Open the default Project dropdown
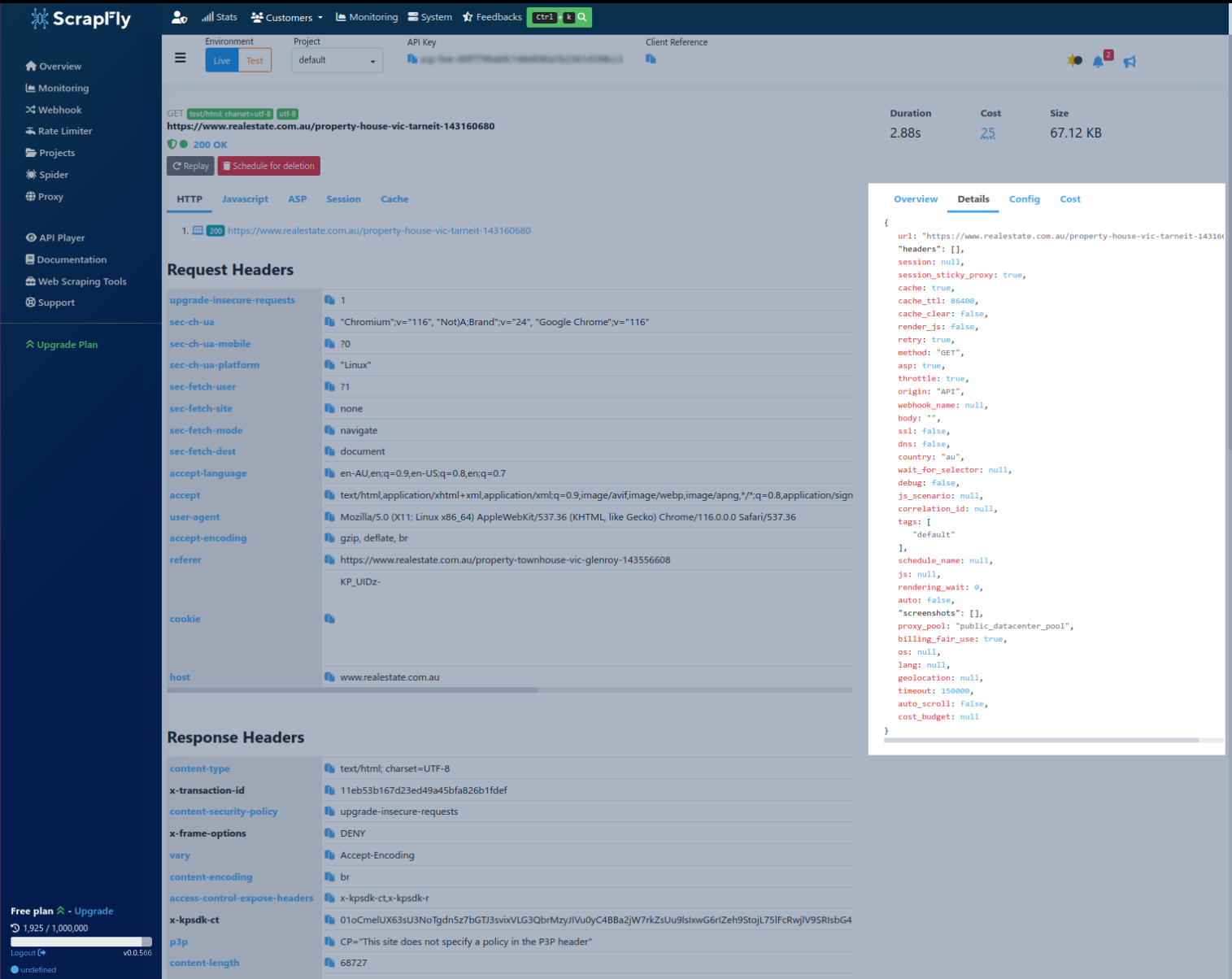The height and width of the screenshot is (979, 1232). click(337, 59)
